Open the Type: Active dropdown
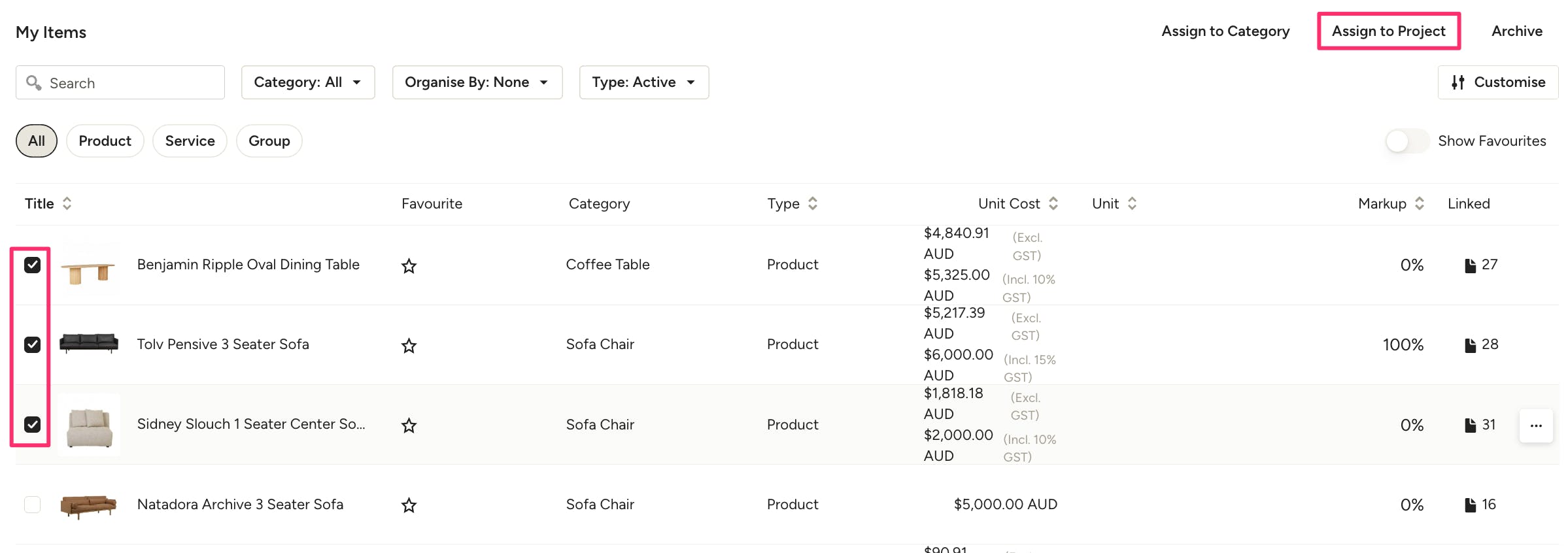 click(x=643, y=82)
